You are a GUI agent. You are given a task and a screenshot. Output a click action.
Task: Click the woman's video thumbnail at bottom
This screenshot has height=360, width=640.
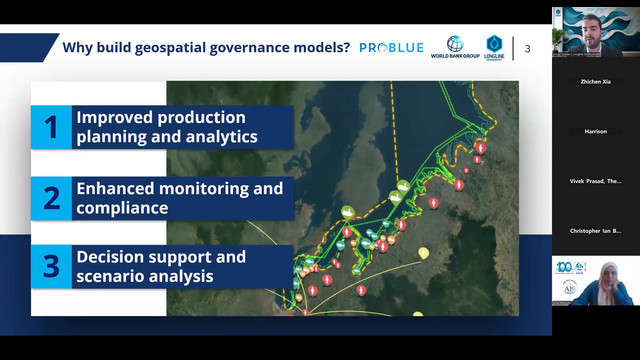coord(596,281)
